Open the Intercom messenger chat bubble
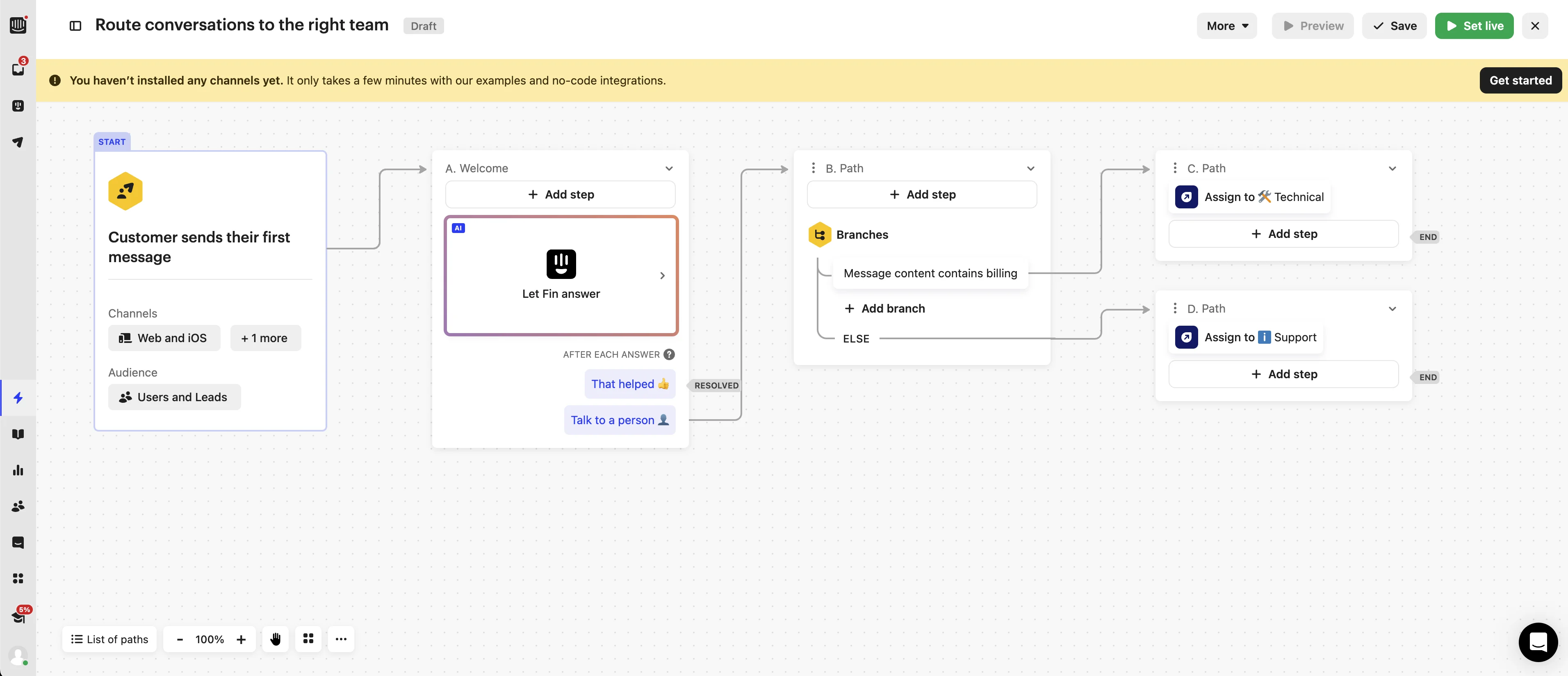The height and width of the screenshot is (676, 1568). [x=1538, y=642]
